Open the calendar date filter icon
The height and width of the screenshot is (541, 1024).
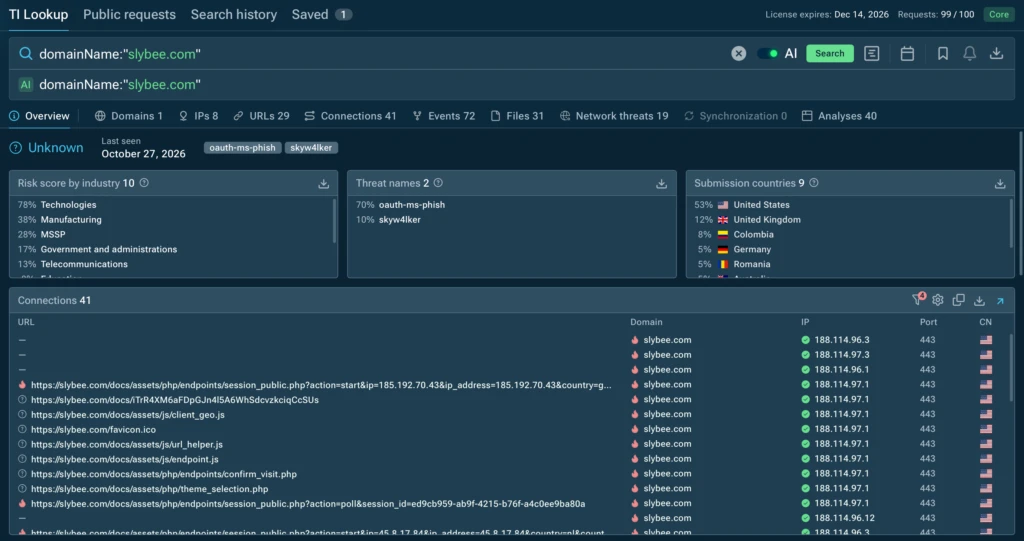[x=907, y=54]
